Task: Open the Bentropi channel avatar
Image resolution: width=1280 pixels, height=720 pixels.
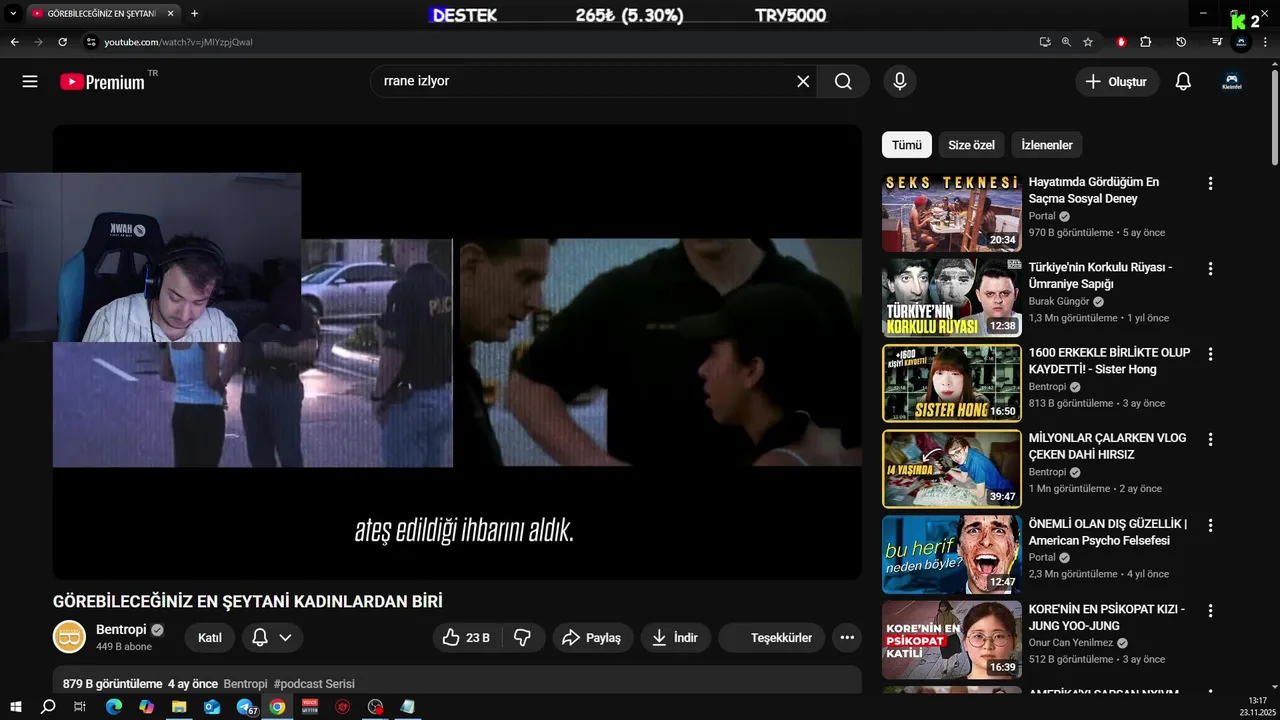Action: coord(69,637)
